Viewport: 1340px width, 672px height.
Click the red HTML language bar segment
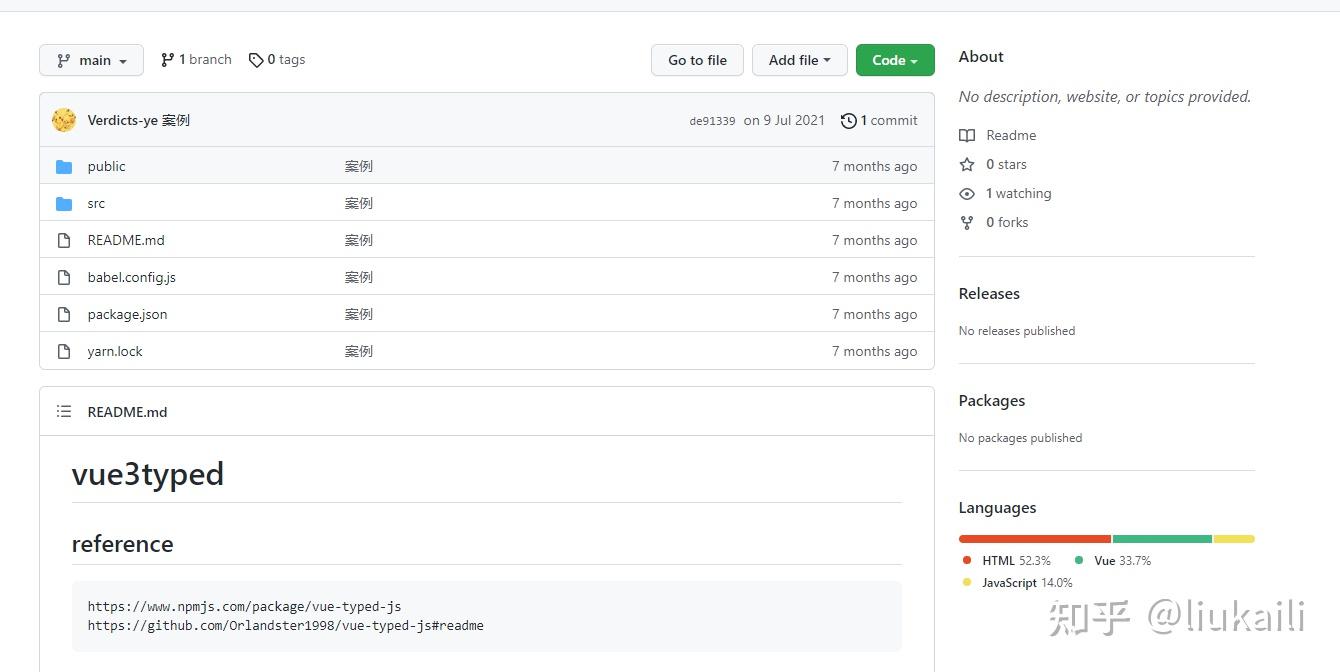(x=1034, y=539)
